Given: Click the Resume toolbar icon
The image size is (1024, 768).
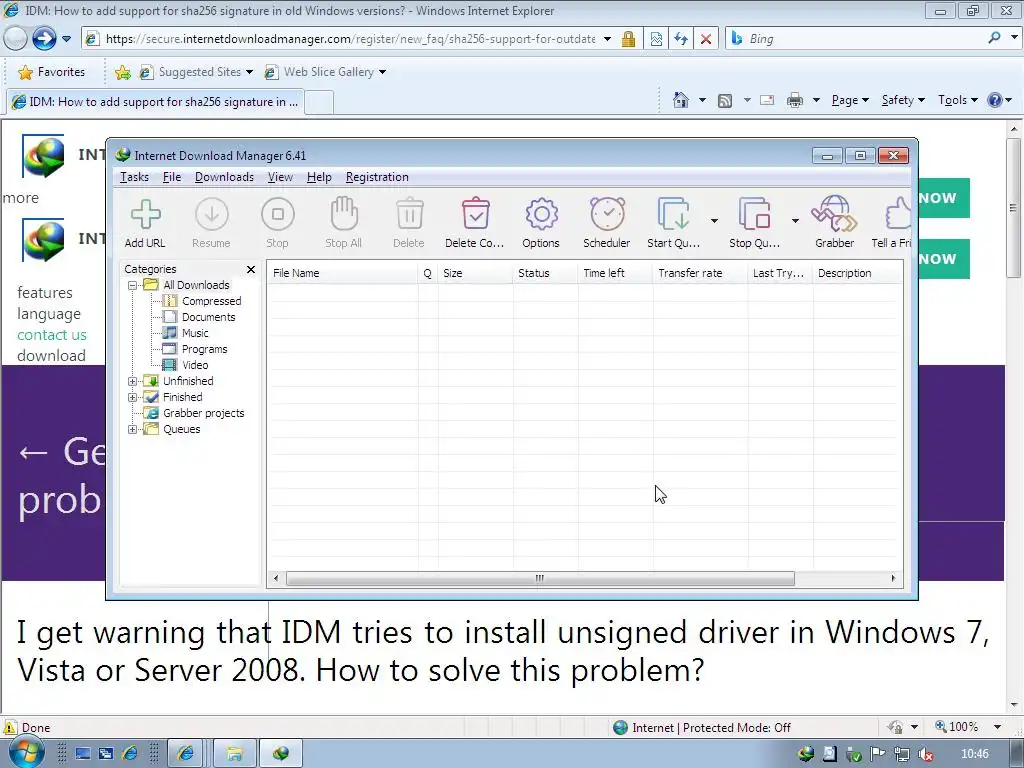Looking at the screenshot, I should click(212, 214).
